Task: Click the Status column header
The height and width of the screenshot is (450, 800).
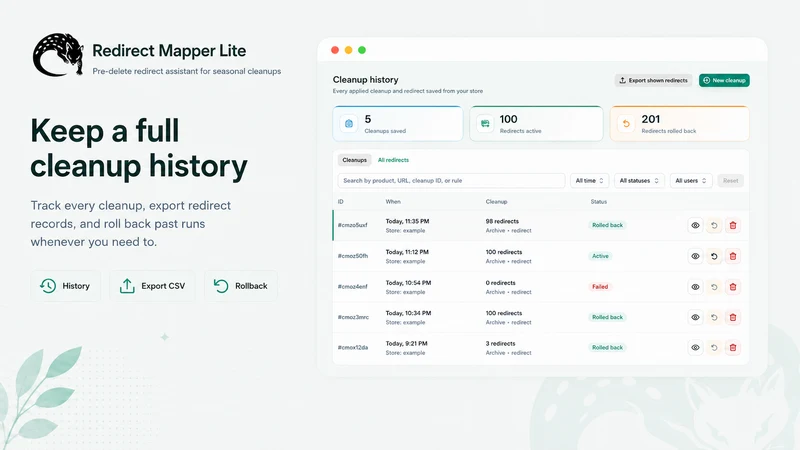Action: [598, 202]
